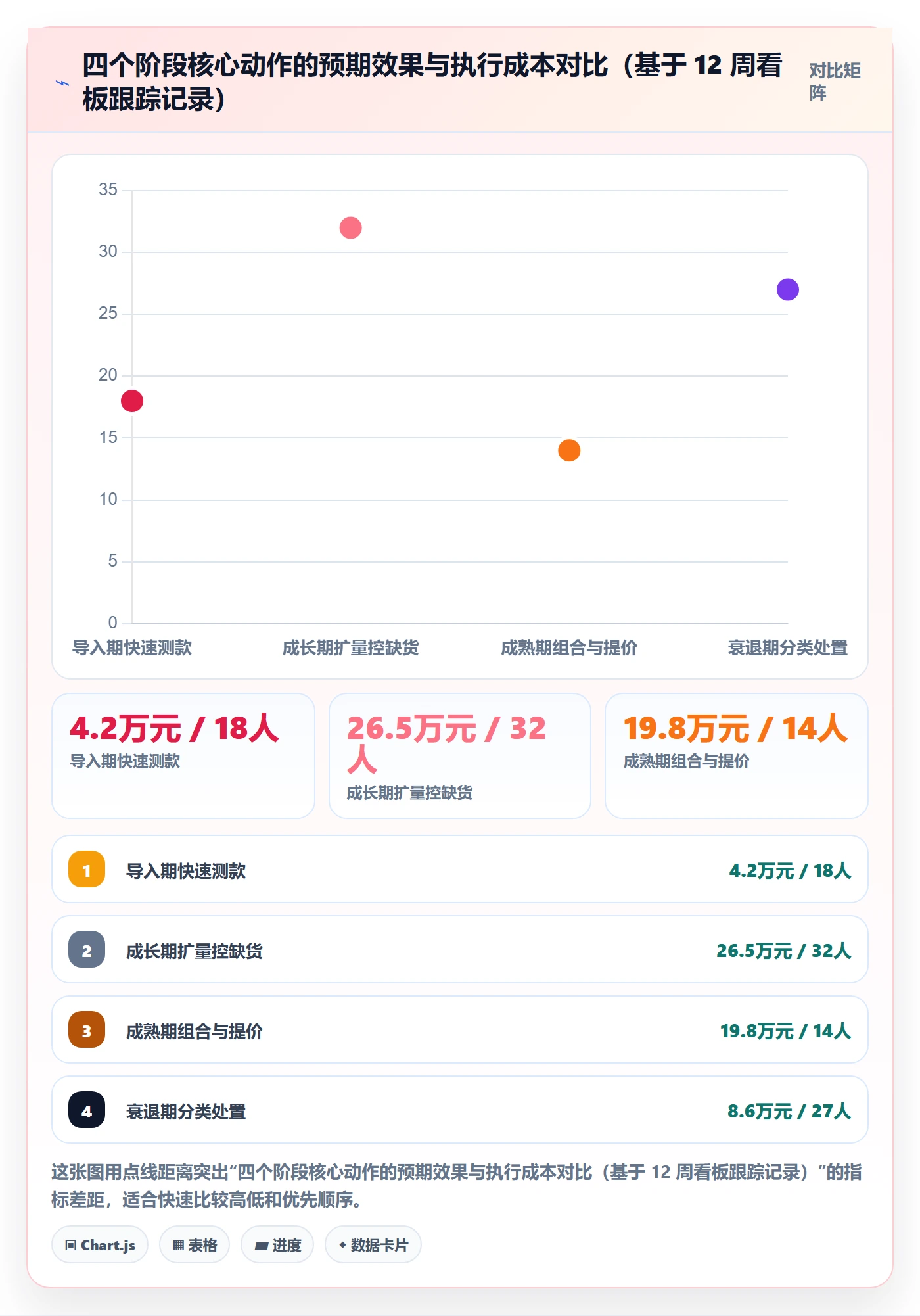Click the 表格 tag chip
The image size is (920, 1316).
tap(195, 1244)
